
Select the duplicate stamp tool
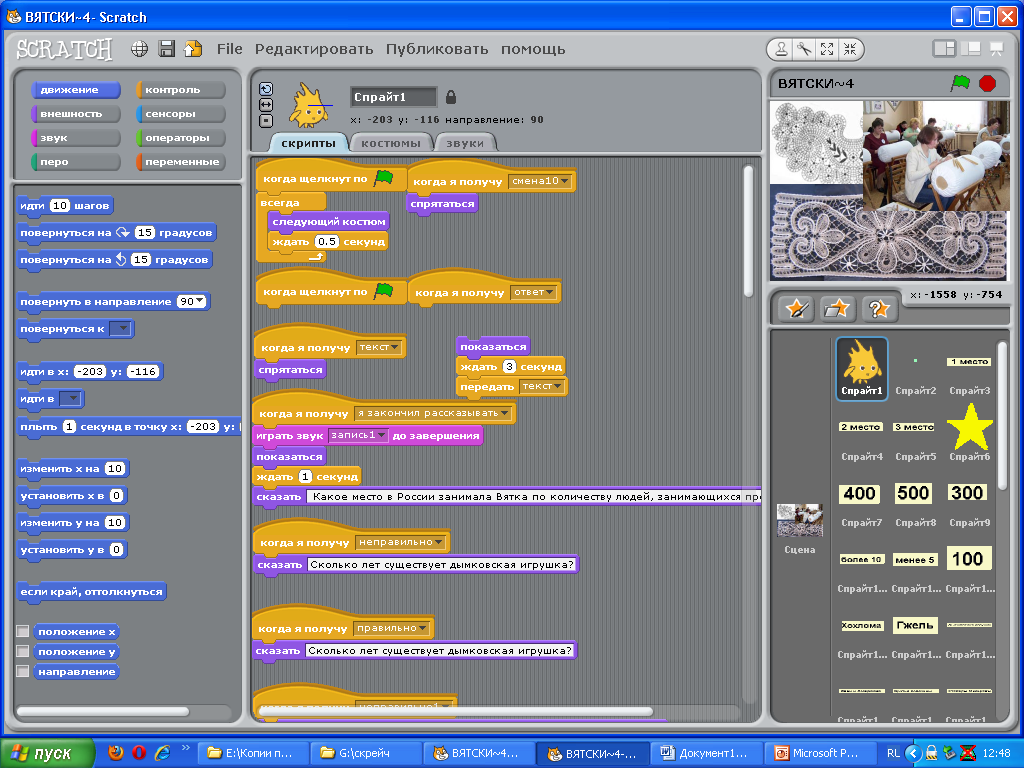tap(782, 49)
